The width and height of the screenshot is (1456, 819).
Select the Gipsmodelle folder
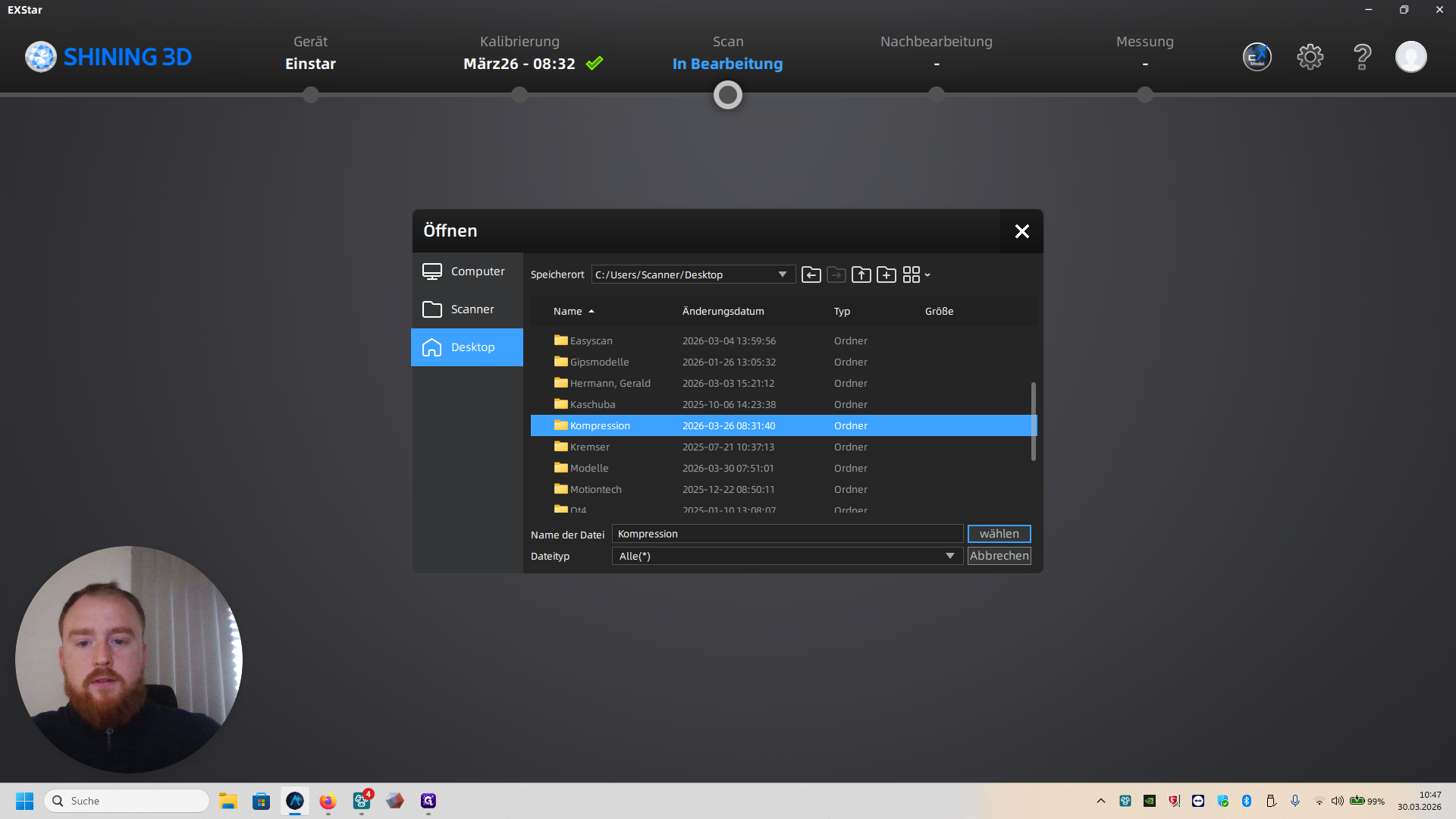[599, 362]
